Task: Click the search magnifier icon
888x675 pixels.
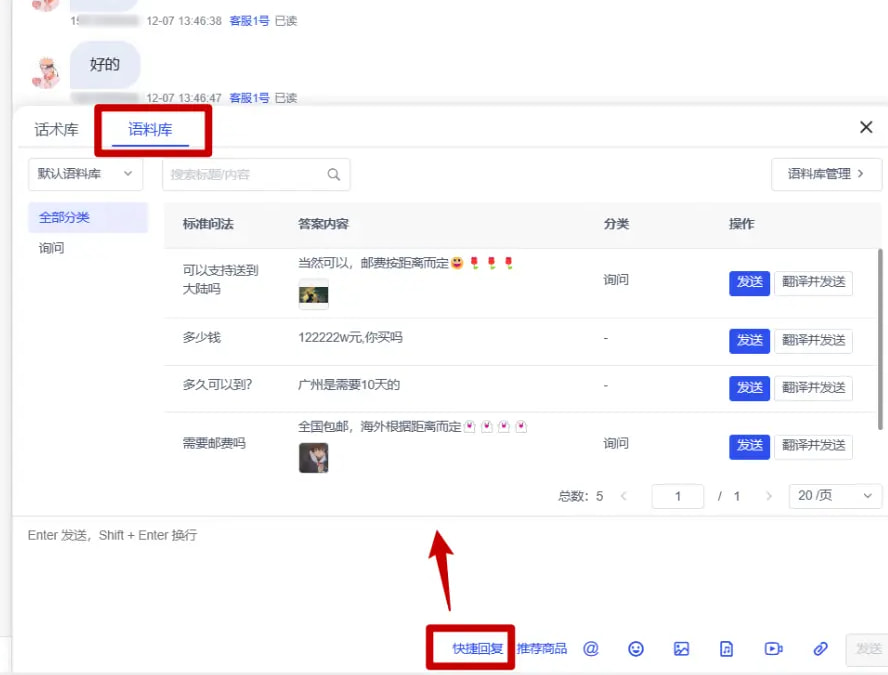Action: pyautogui.click(x=334, y=174)
